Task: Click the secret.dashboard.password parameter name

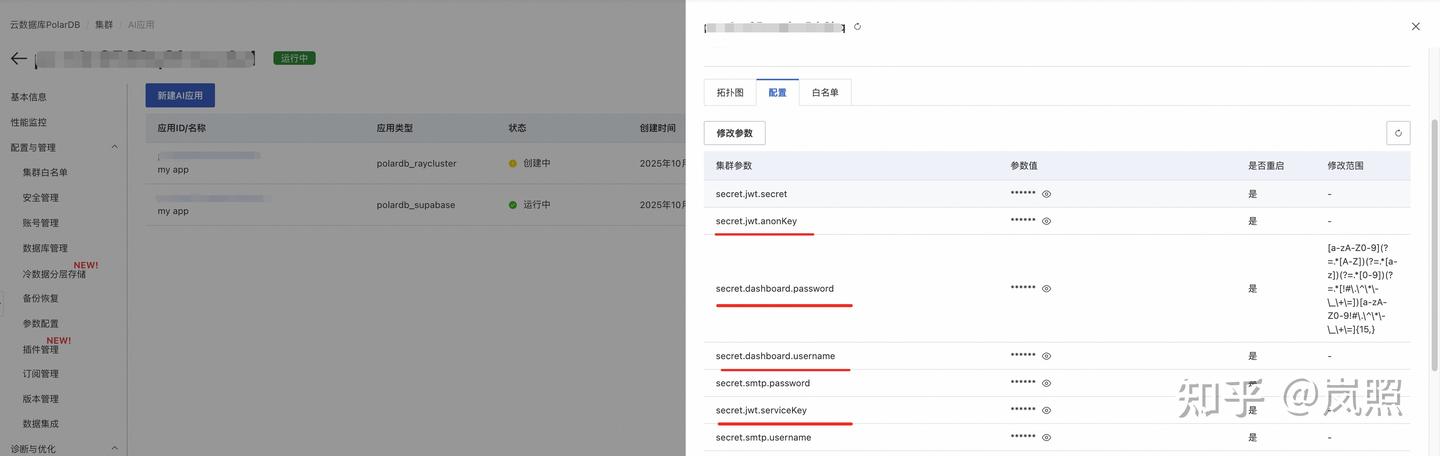Action: [775, 288]
